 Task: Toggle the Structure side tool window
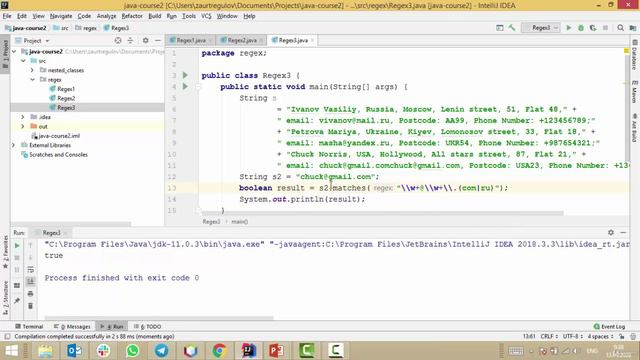5,298
